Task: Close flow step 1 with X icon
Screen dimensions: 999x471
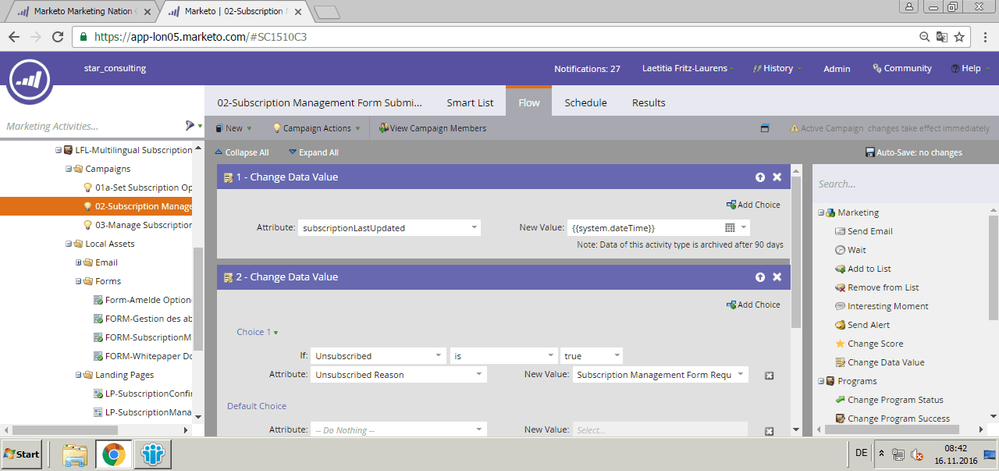Action: coord(777,177)
